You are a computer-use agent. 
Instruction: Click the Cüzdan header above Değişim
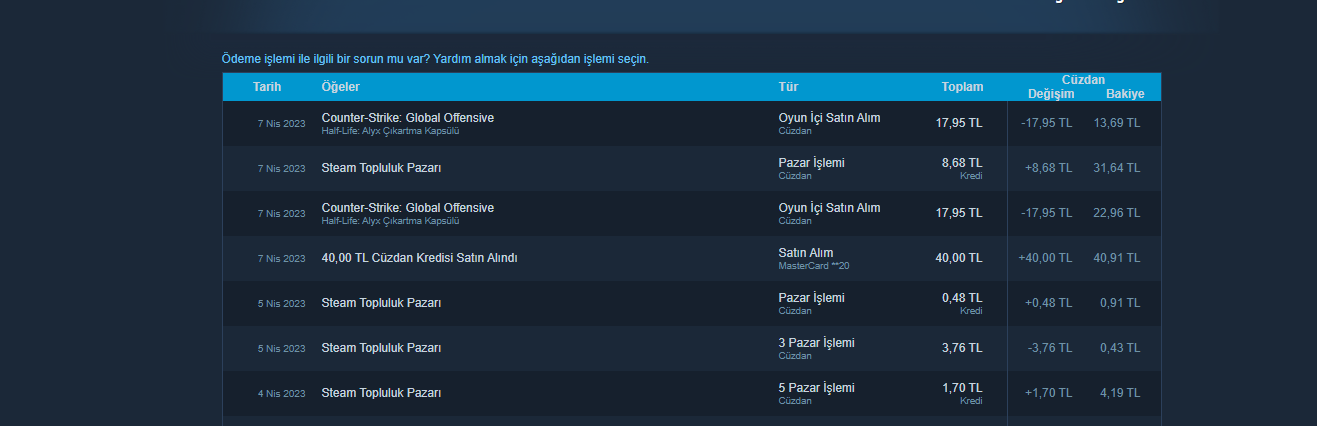1083,79
